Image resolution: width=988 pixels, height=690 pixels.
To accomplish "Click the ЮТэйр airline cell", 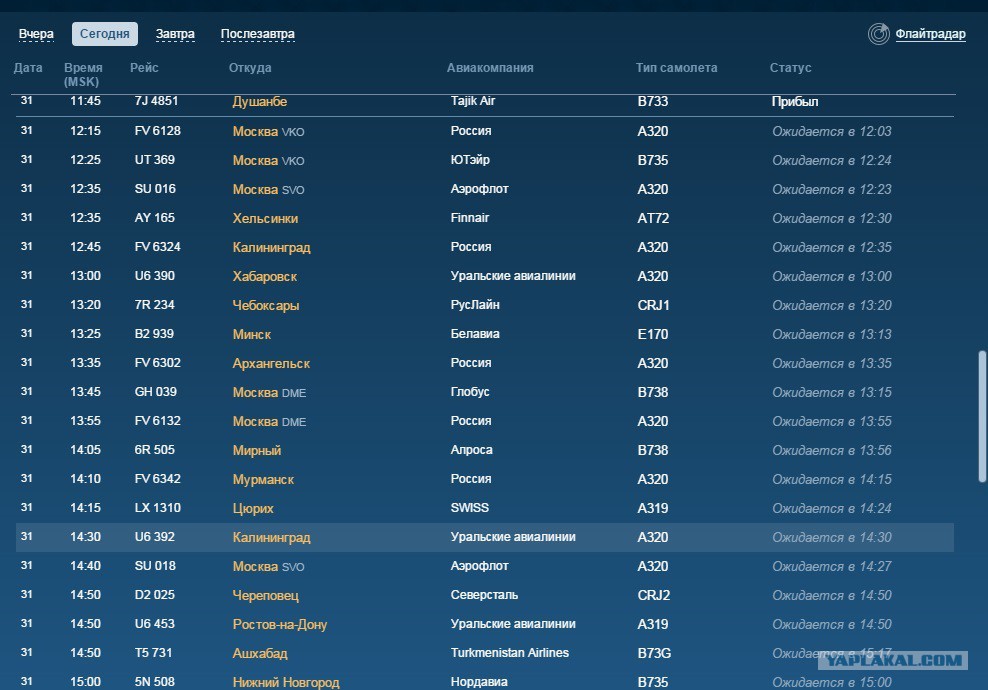I will [470, 160].
